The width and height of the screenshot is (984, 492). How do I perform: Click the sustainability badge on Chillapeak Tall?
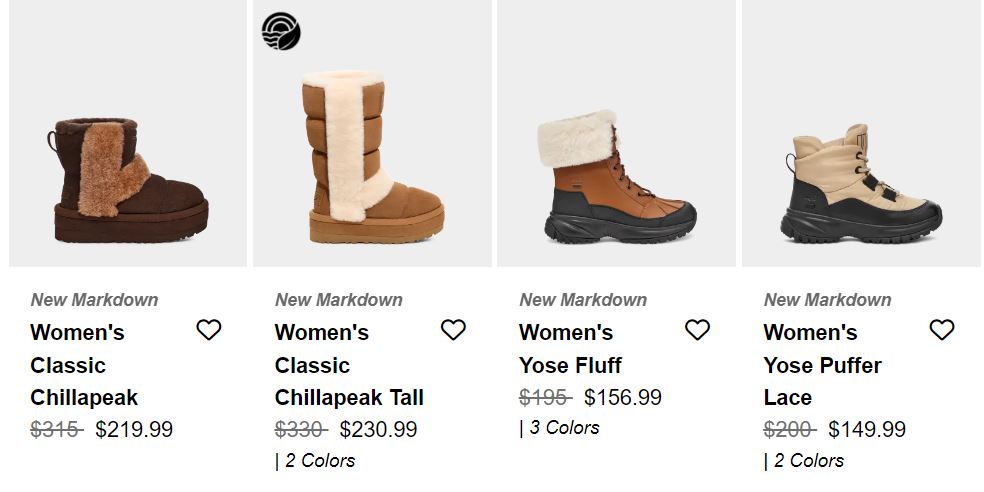[x=281, y=31]
